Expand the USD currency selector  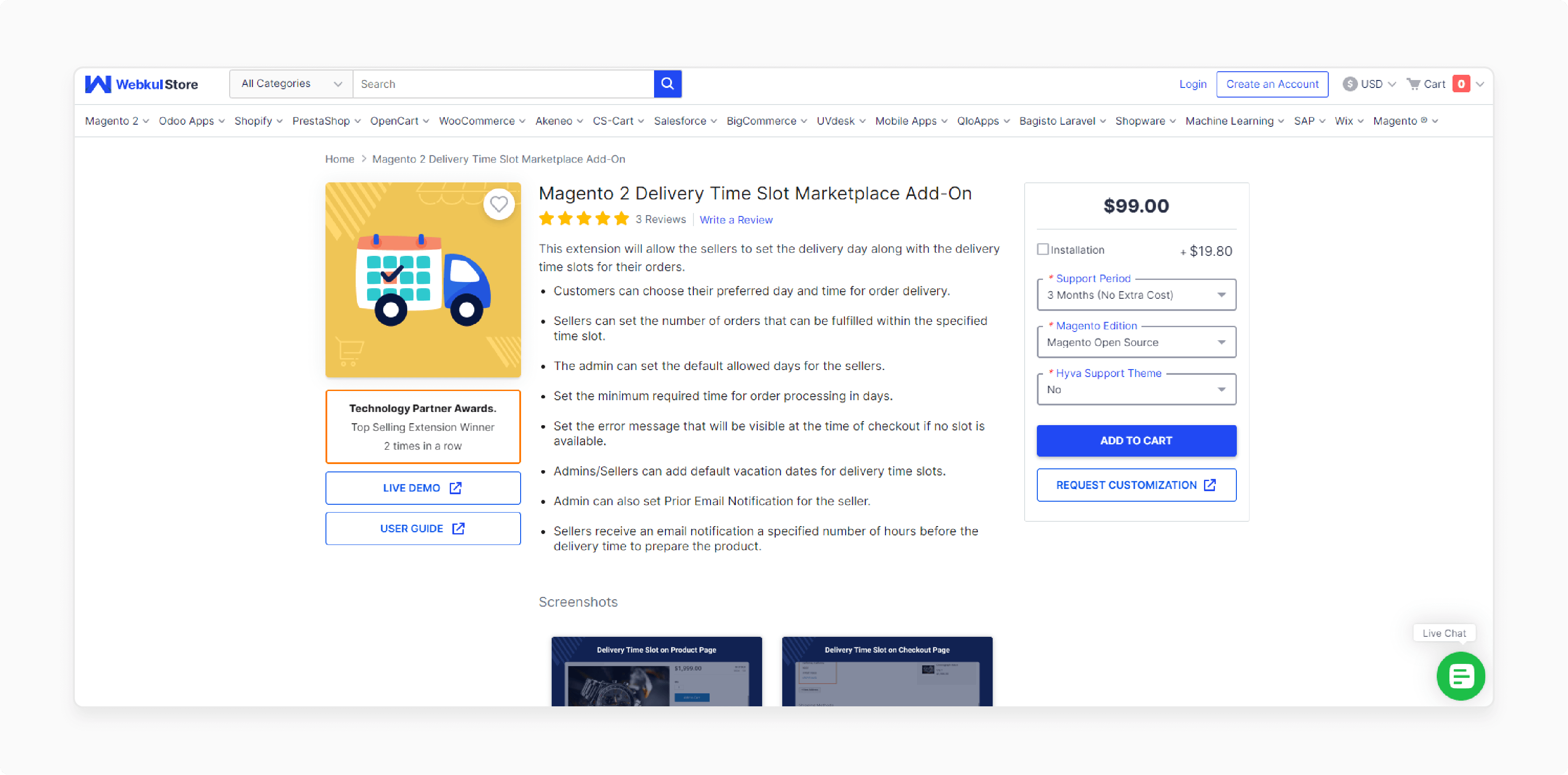point(1369,84)
